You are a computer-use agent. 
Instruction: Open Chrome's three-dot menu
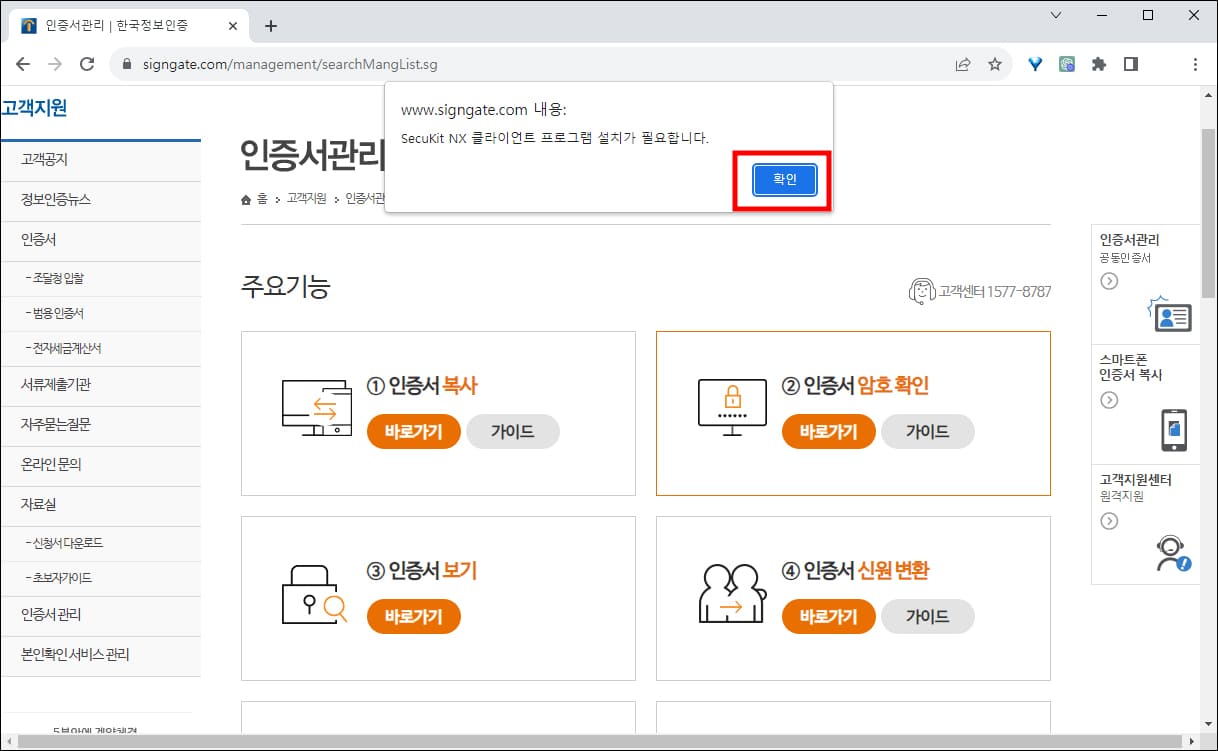pos(1196,63)
